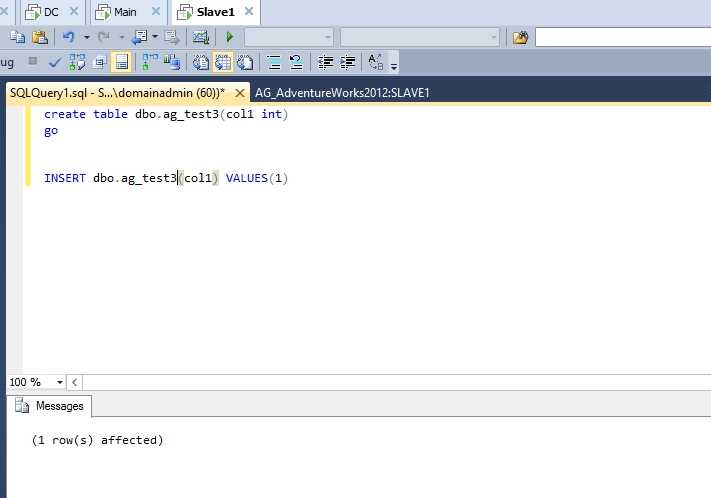Image resolution: width=711 pixels, height=498 pixels.
Task: Toggle IntelliSense Enabled
Action: point(121,62)
